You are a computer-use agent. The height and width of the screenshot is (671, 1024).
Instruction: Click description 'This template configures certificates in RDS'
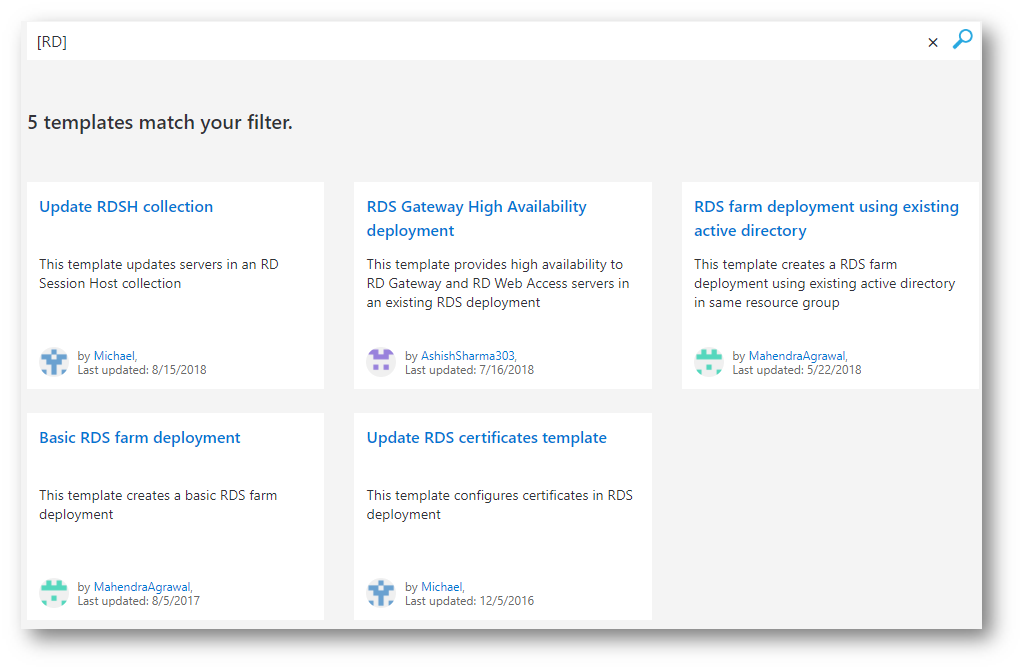pyautogui.click(x=500, y=505)
